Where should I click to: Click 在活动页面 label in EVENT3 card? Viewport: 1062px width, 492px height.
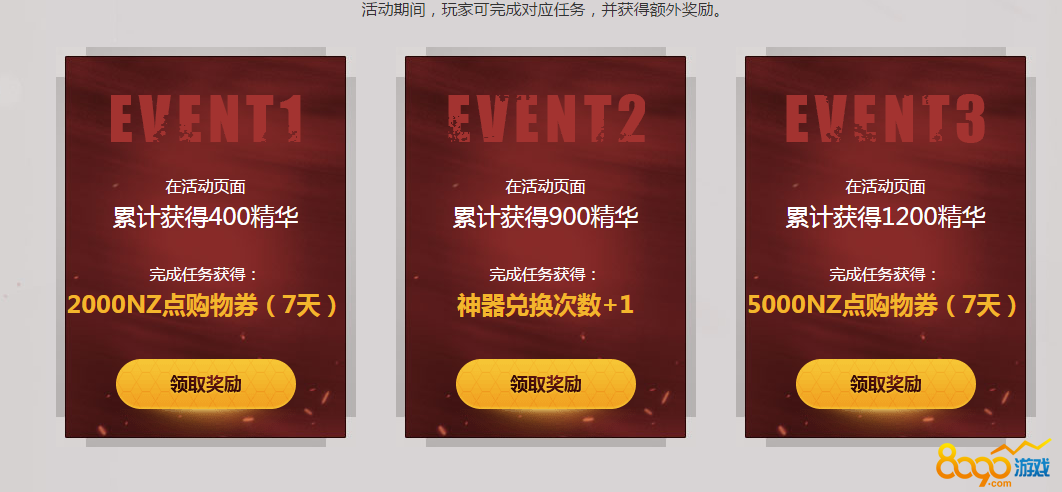[x=886, y=186]
